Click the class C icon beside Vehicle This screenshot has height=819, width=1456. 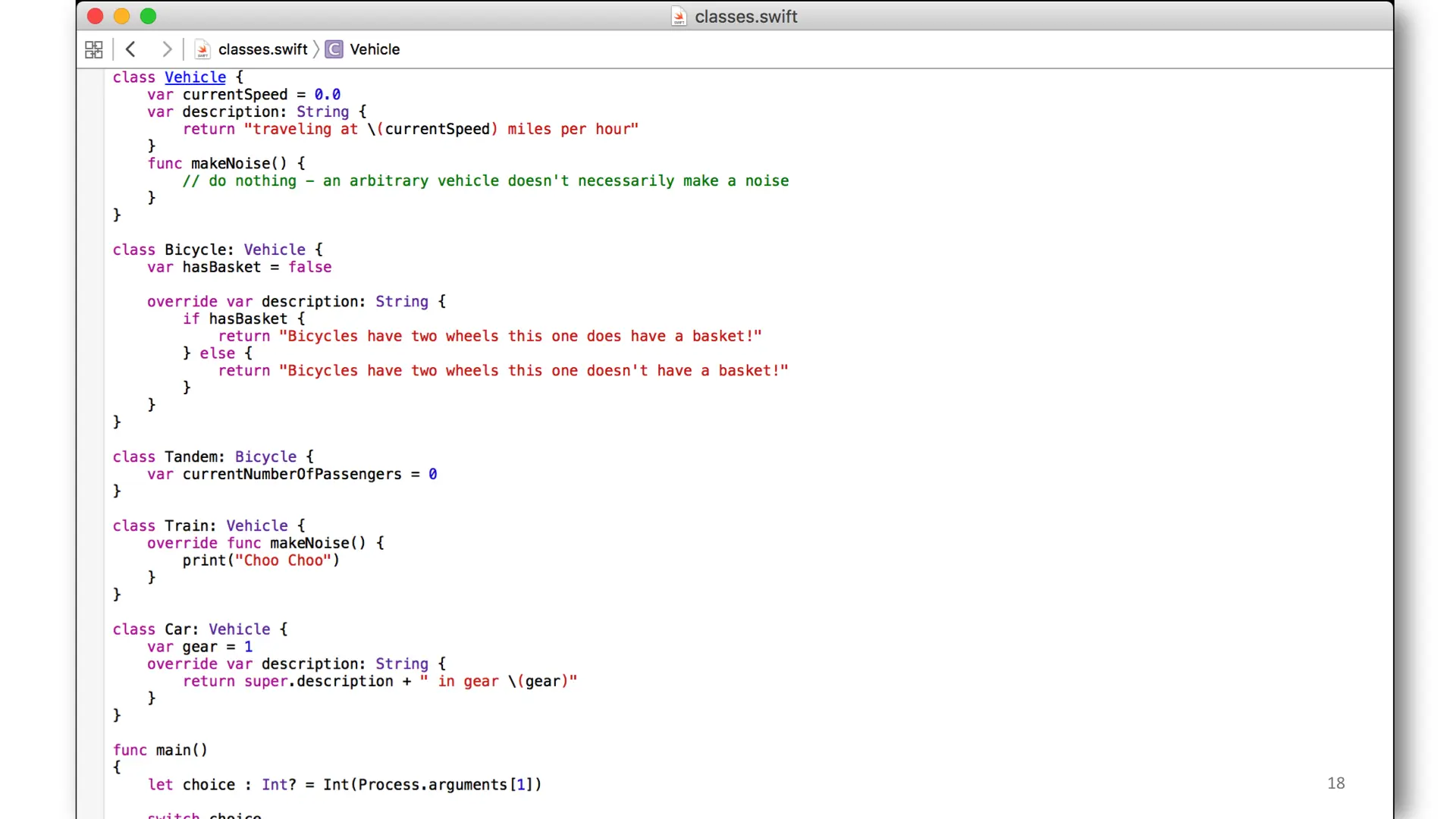334,49
